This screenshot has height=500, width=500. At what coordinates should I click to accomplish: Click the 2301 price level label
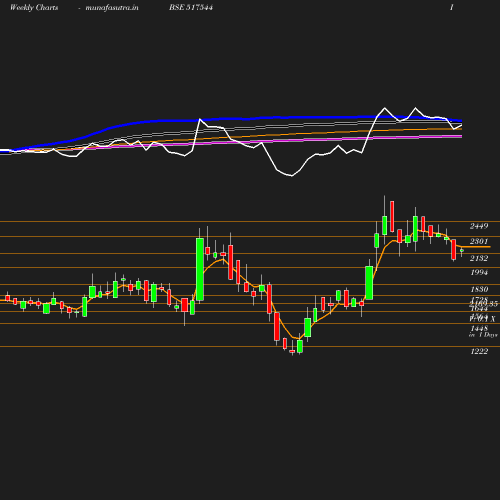tap(479, 241)
